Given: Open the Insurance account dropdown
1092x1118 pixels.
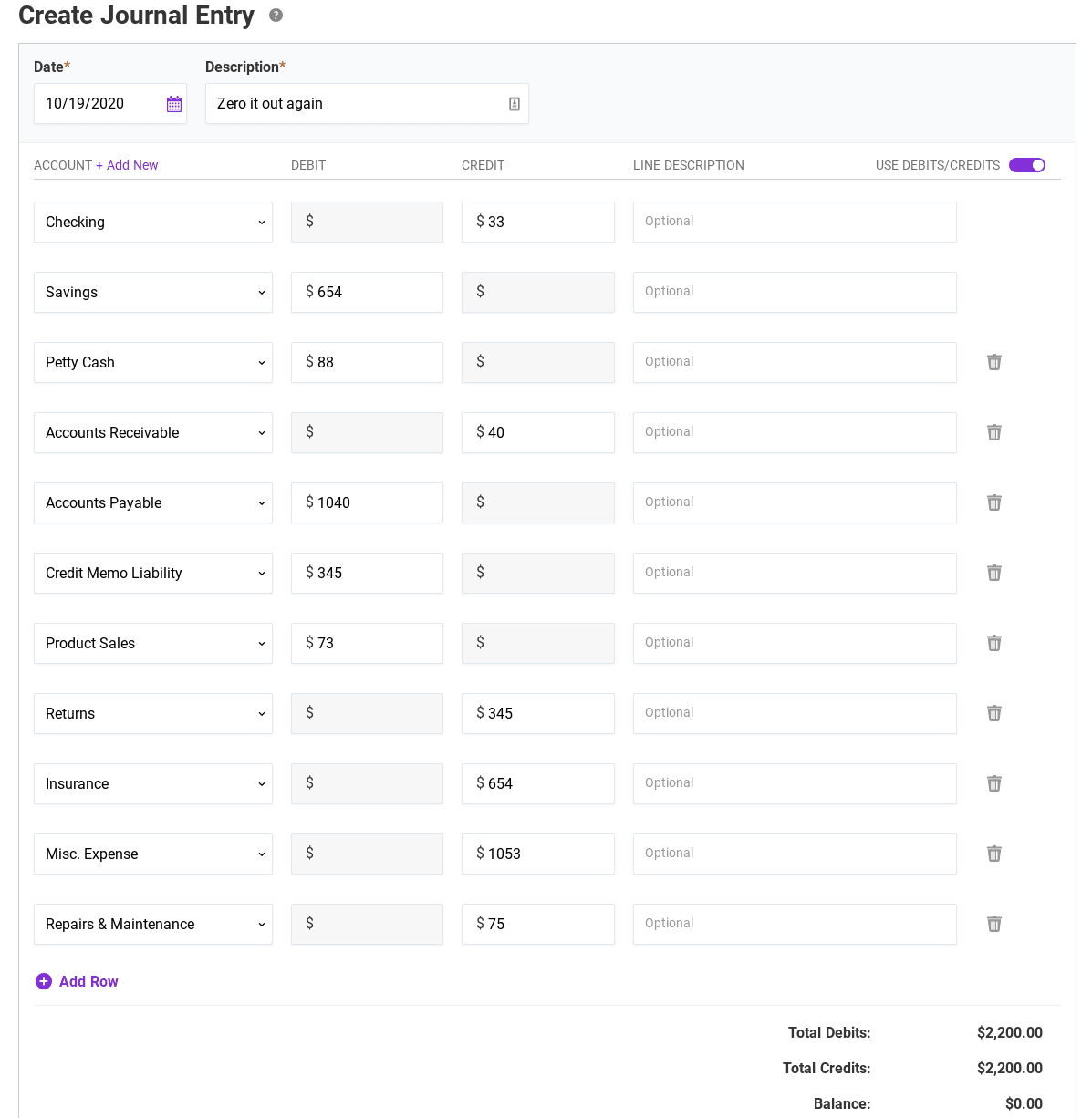Looking at the screenshot, I should 153,784.
